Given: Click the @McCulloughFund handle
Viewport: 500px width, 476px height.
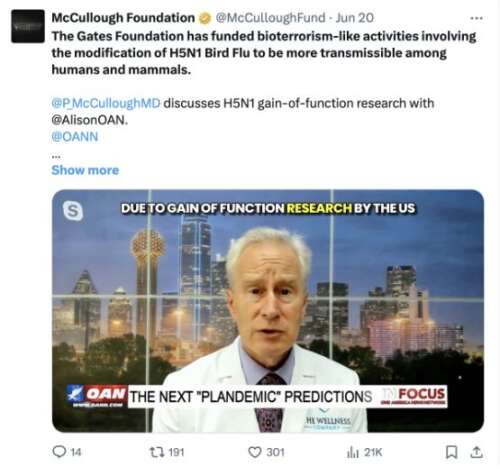Looking at the screenshot, I should click(x=270, y=18).
